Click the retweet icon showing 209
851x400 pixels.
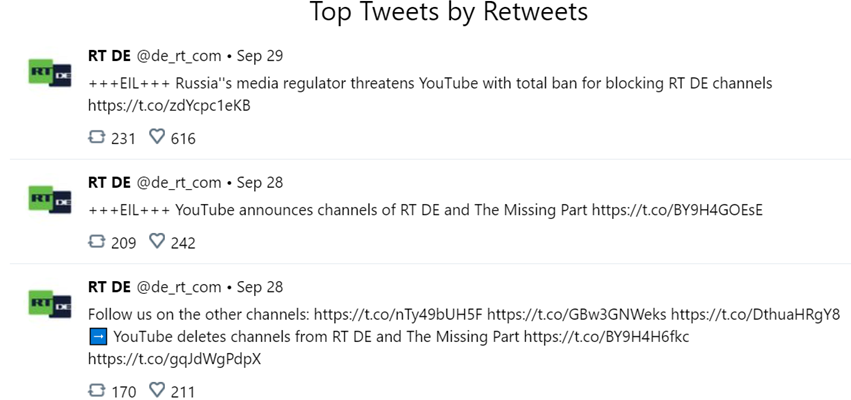click(x=96, y=241)
